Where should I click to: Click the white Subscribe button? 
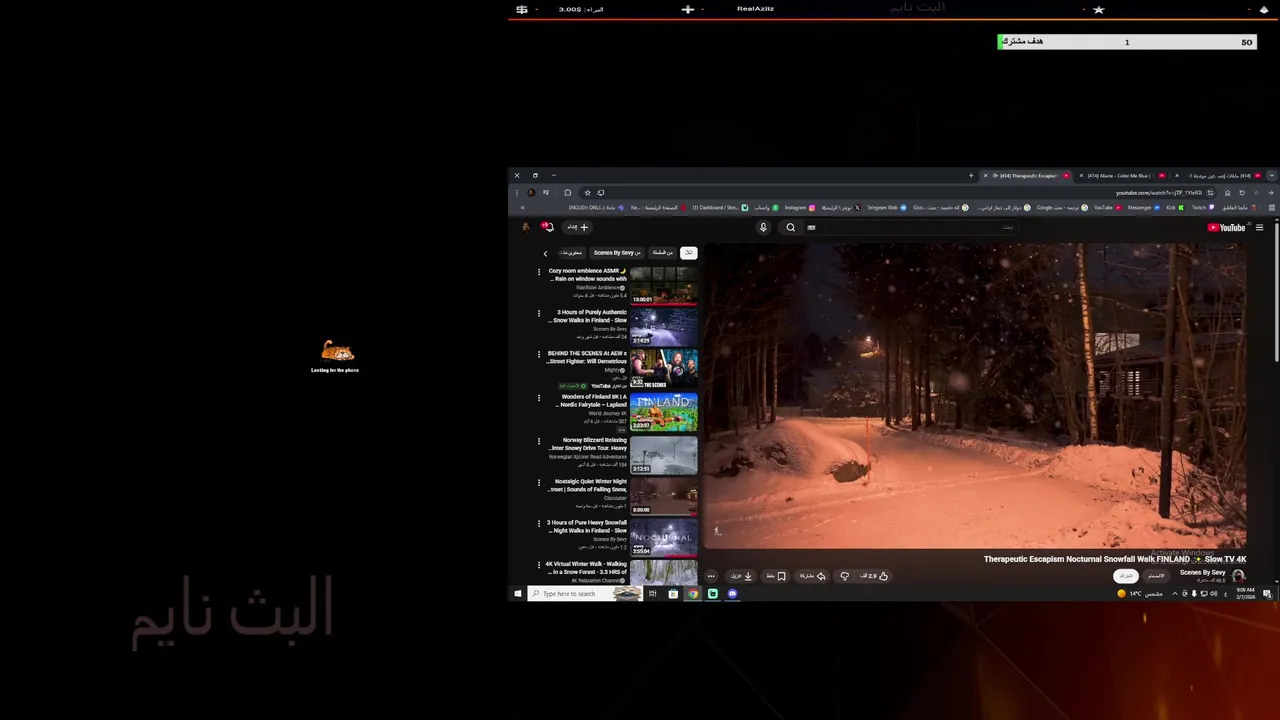[x=1126, y=576]
